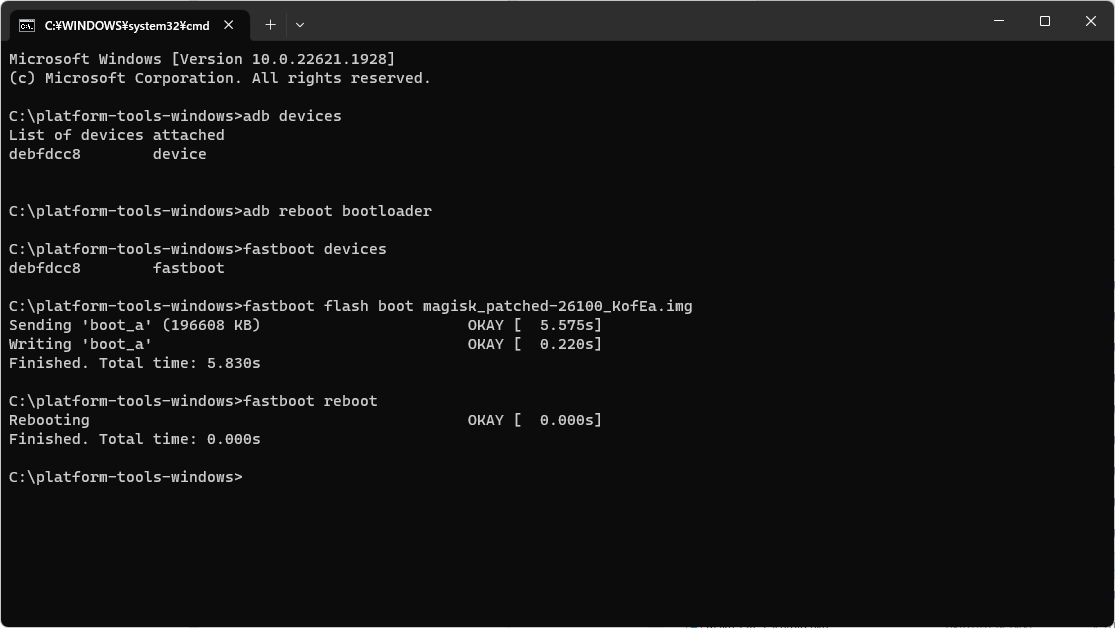Click the 'fastboot reboot' command line
Screen dimensions: 1115x628
point(193,401)
